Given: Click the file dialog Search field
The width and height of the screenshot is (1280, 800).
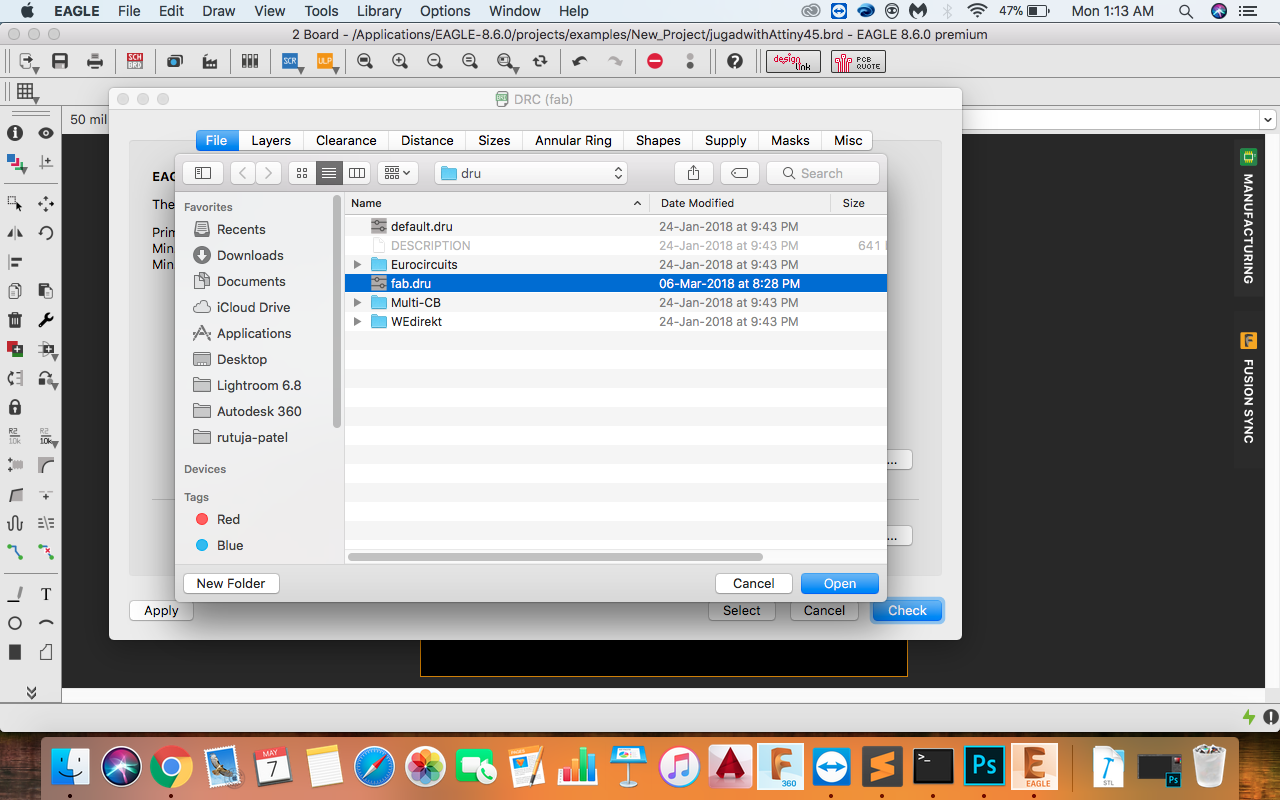Looking at the screenshot, I should click(x=823, y=173).
